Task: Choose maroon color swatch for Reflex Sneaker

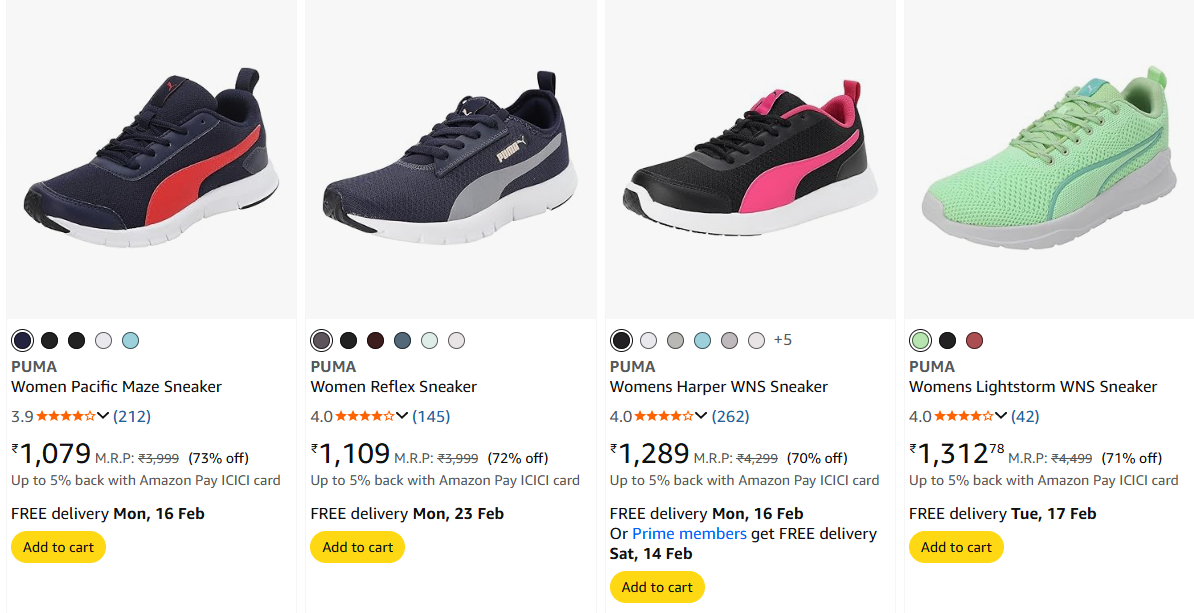Action: click(375, 340)
